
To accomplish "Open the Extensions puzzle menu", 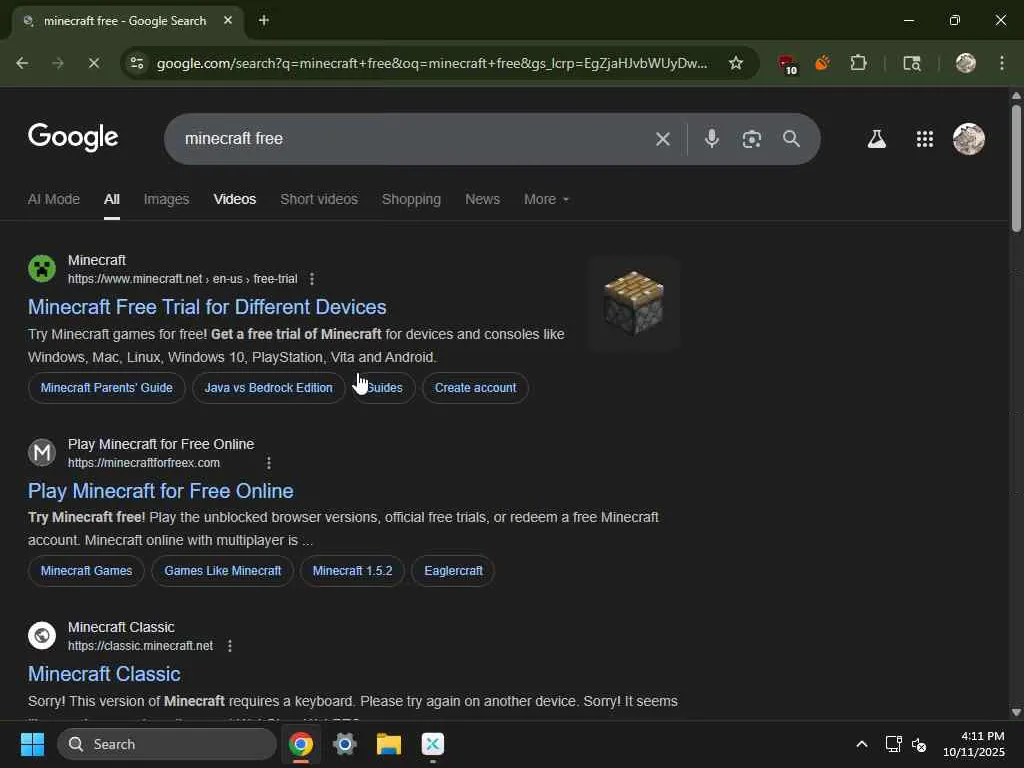I will tap(859, 63).
